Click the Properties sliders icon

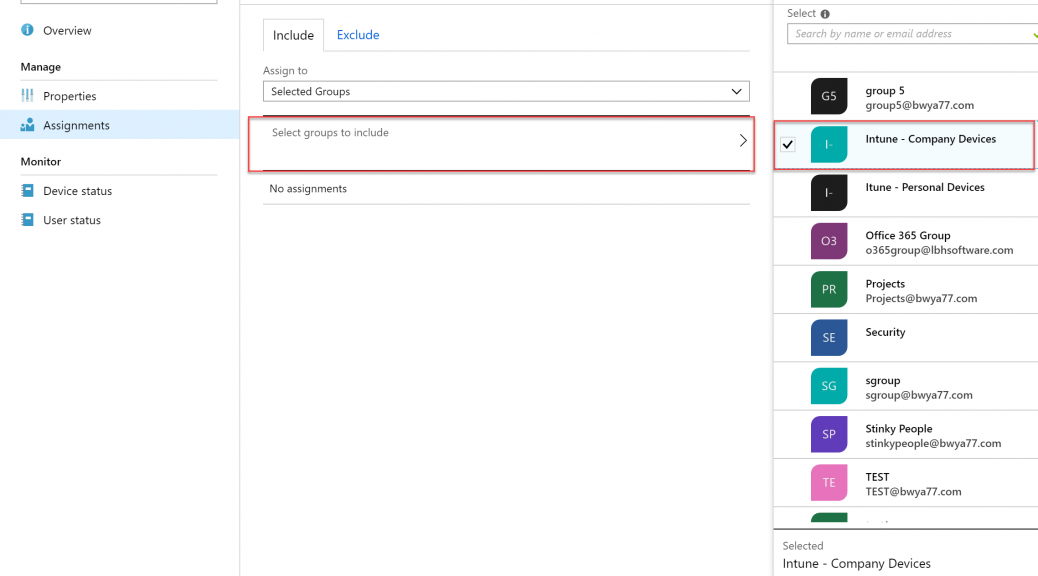pos(27,95)
